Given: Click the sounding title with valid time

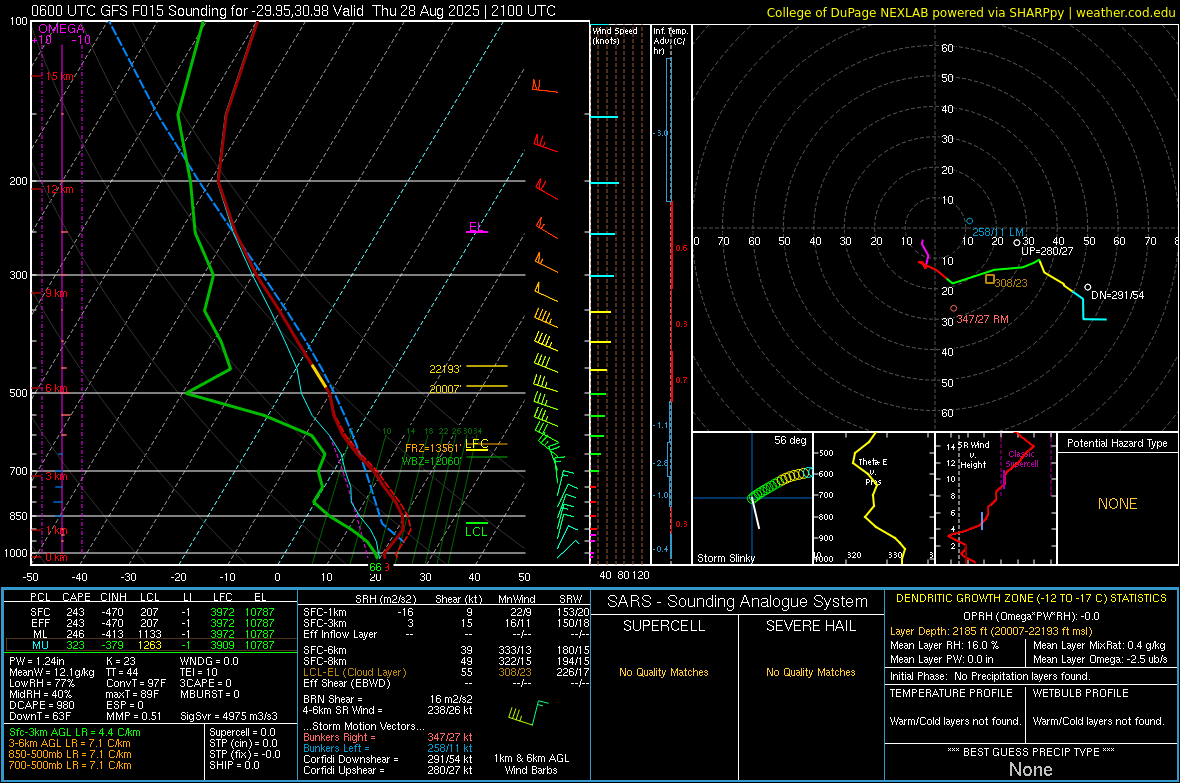Looking at the screenshot, I should pyautogui.click(x=293, y=11).
